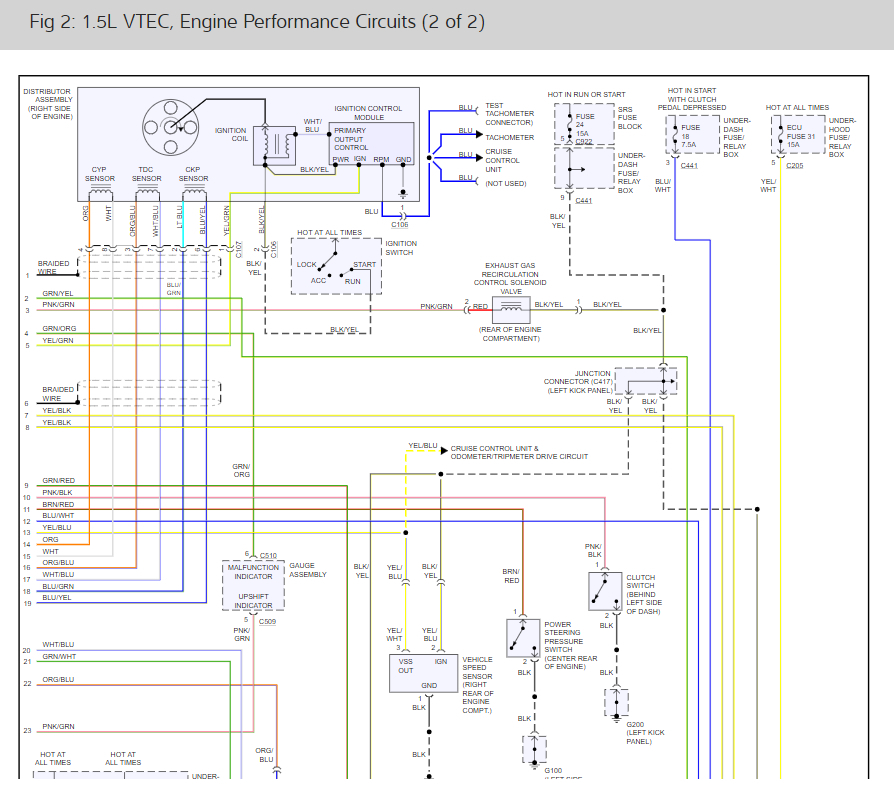Click the ignition switch contact symbol
The image size is (894, 807).
tap(336, 267)
